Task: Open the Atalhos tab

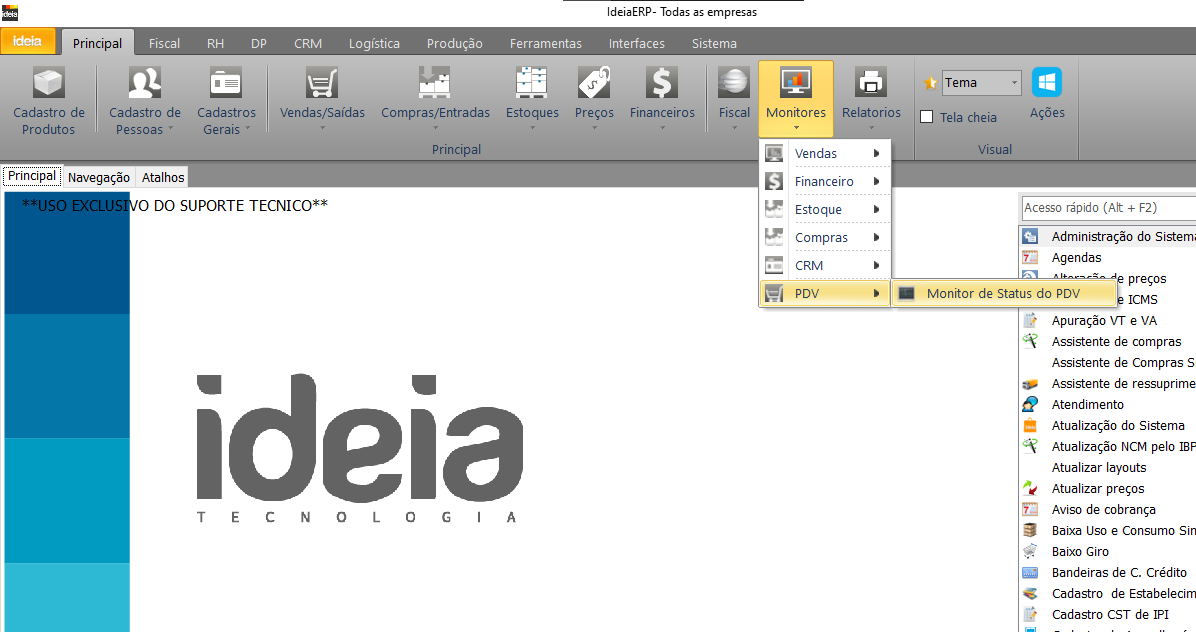Action: pyautogui.click(x=163, y=177)
